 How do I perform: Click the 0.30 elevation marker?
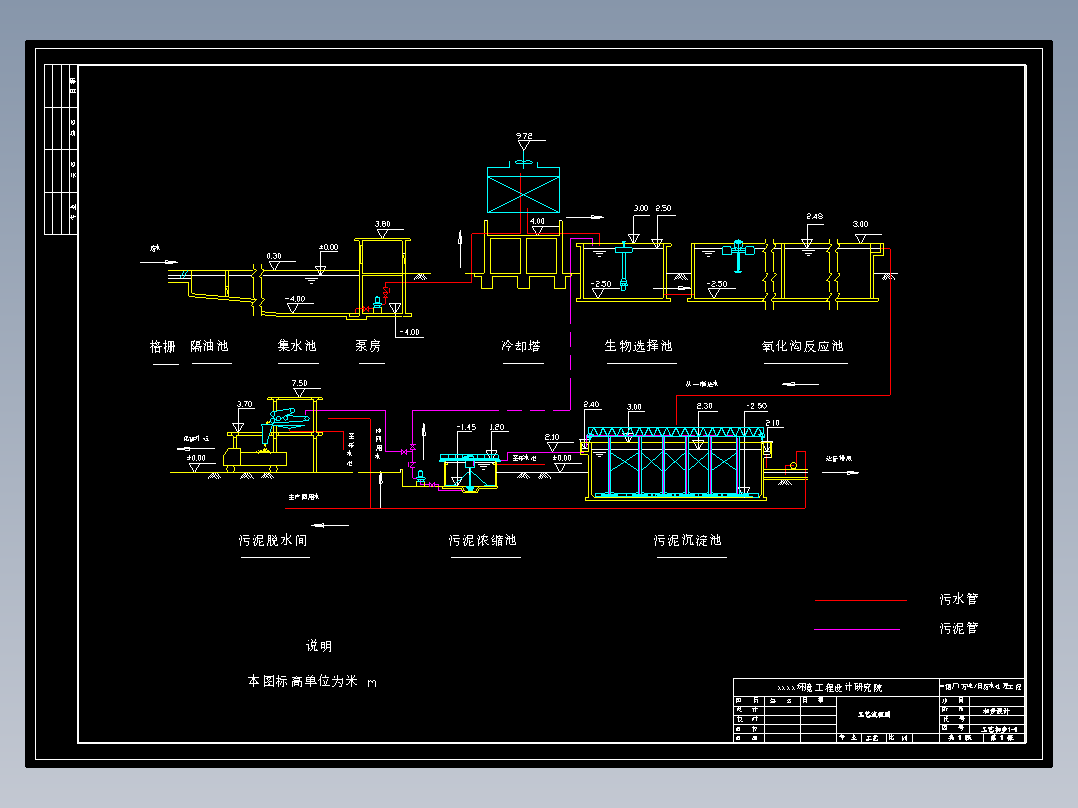(x=274, y=256)
